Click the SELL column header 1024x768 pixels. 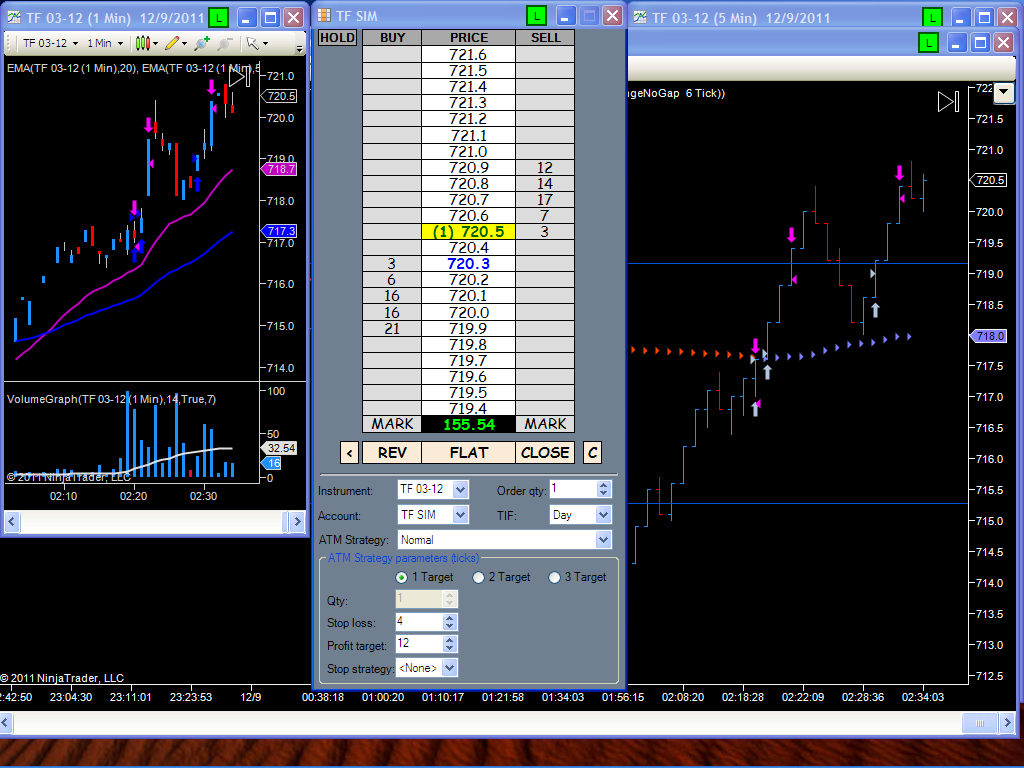[x=545, y=38]
